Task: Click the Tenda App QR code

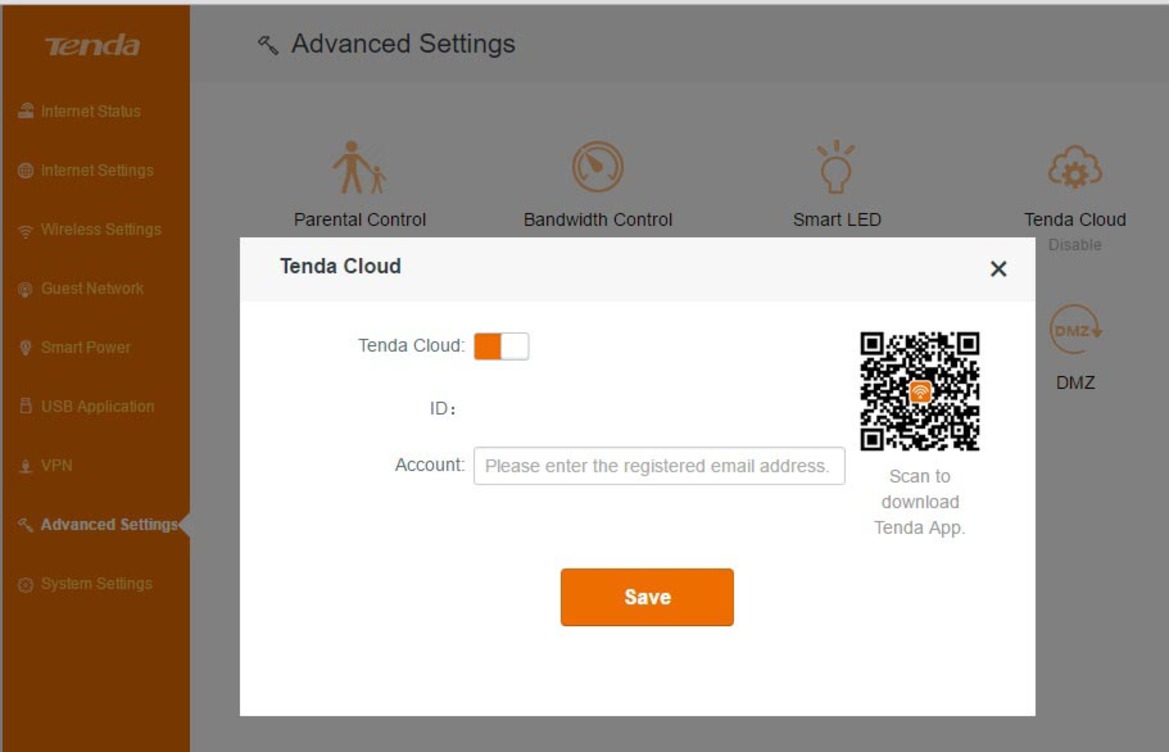Action: (x=919, y=391)
